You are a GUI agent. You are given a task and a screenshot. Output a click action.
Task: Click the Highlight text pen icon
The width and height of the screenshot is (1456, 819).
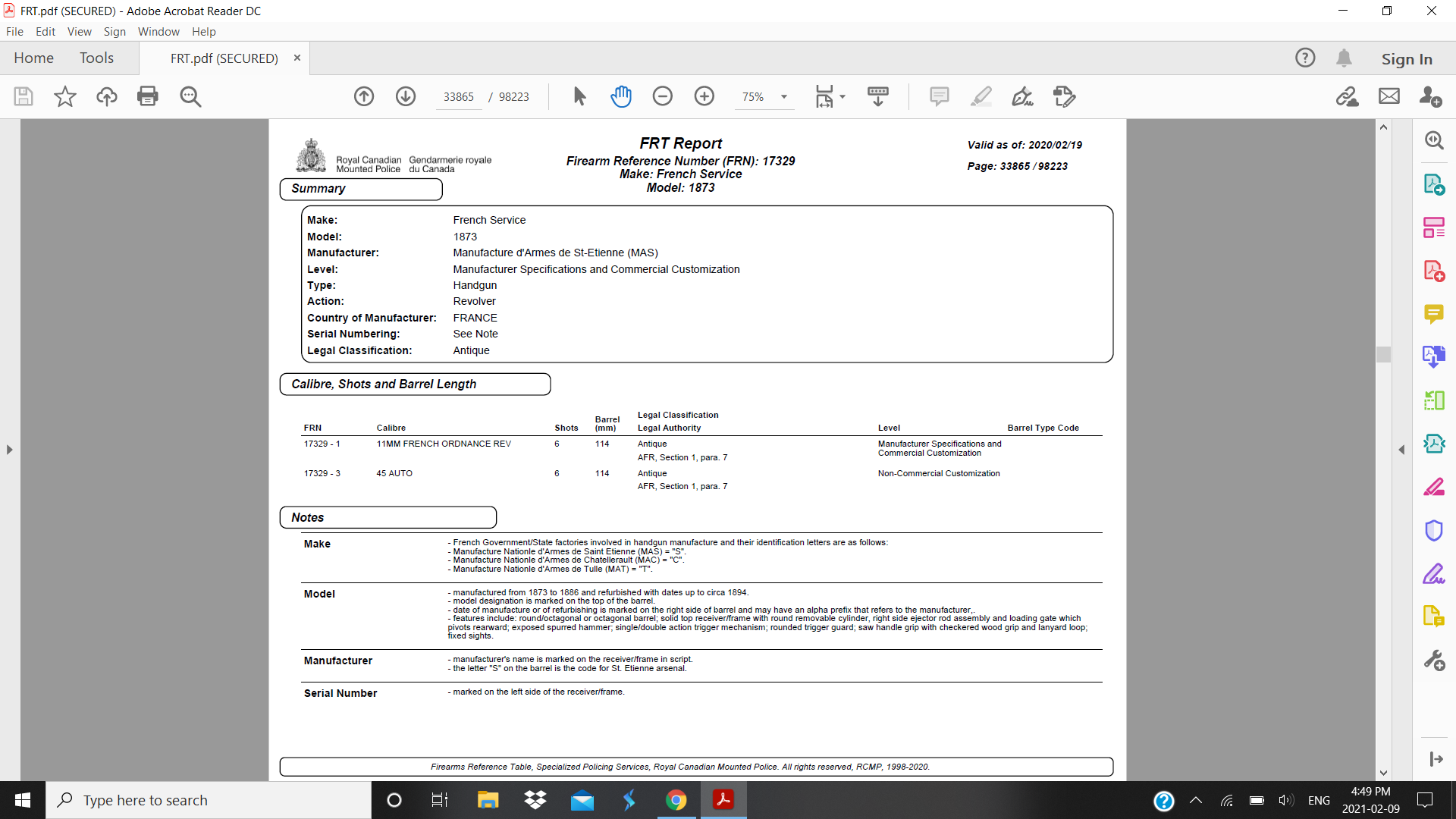pyautogui.click(x=981, y=96)
